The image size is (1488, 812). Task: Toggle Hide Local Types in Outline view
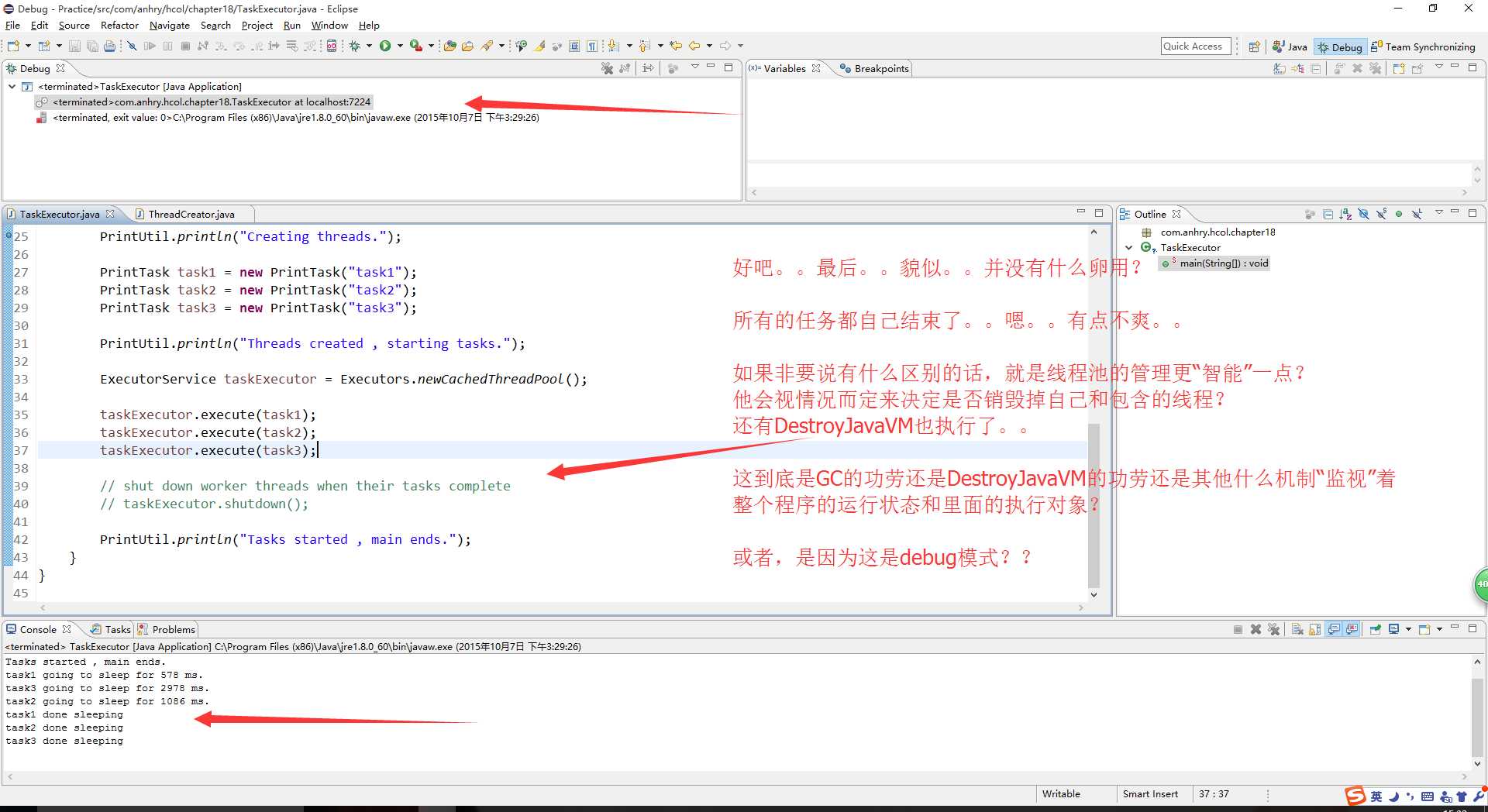click(x=1417, y=215)
